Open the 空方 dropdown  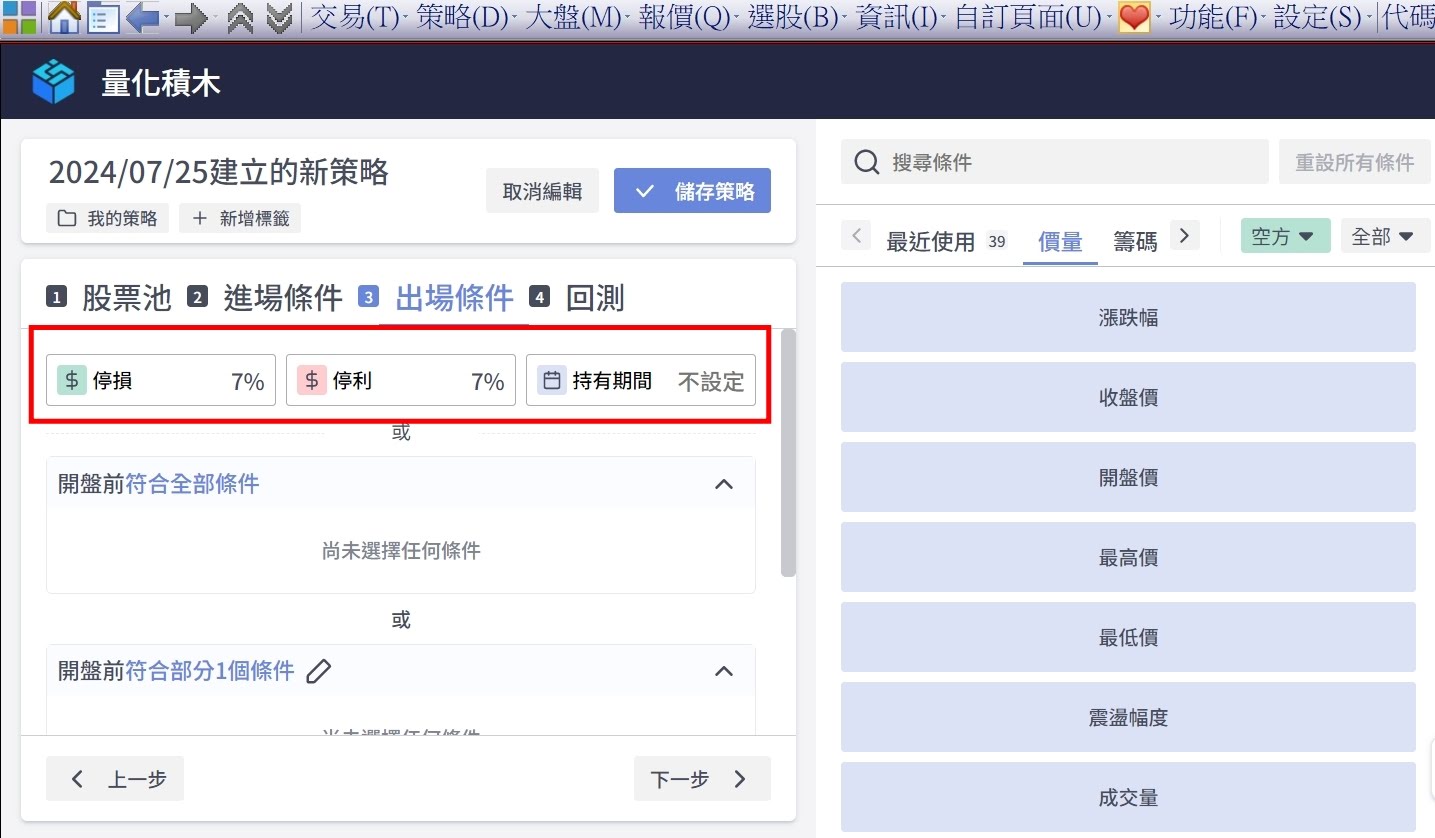tap(1284, 237)
